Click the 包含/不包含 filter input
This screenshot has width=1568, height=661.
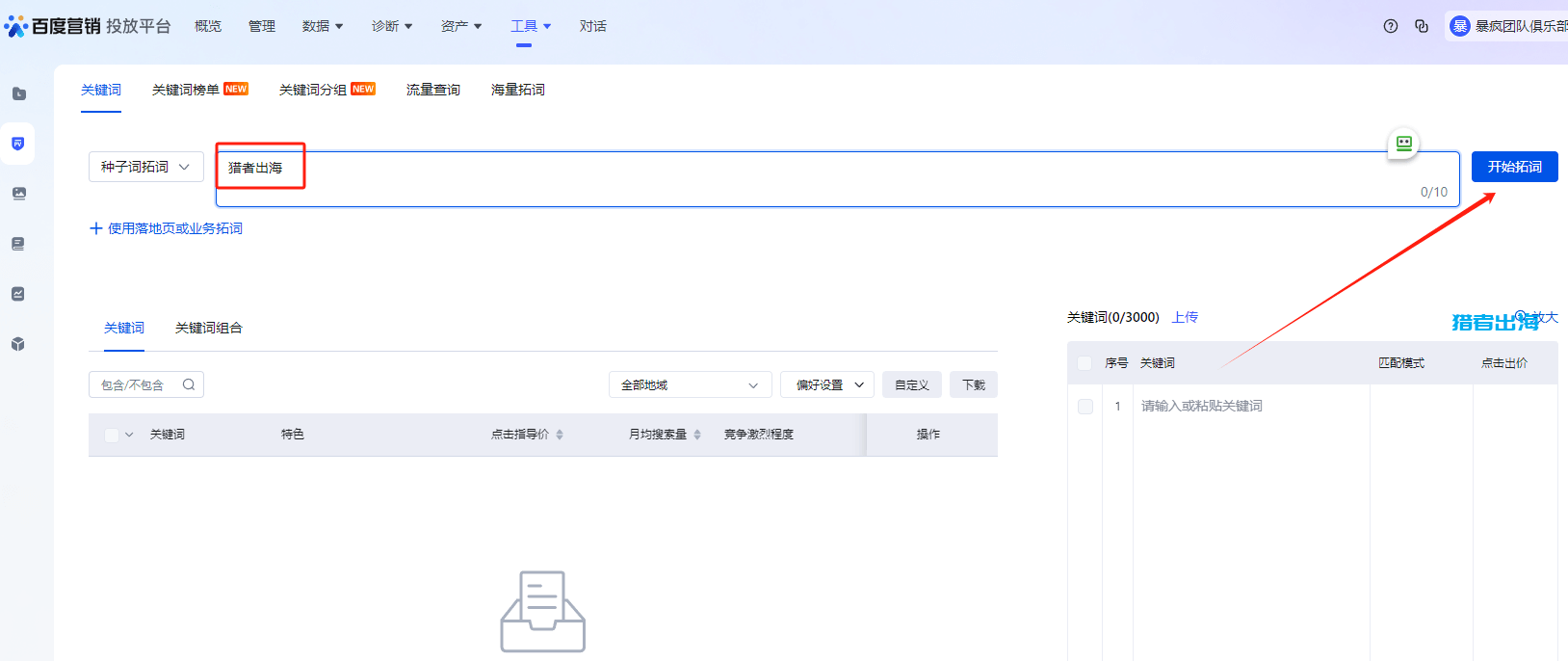tap(146, 384)
